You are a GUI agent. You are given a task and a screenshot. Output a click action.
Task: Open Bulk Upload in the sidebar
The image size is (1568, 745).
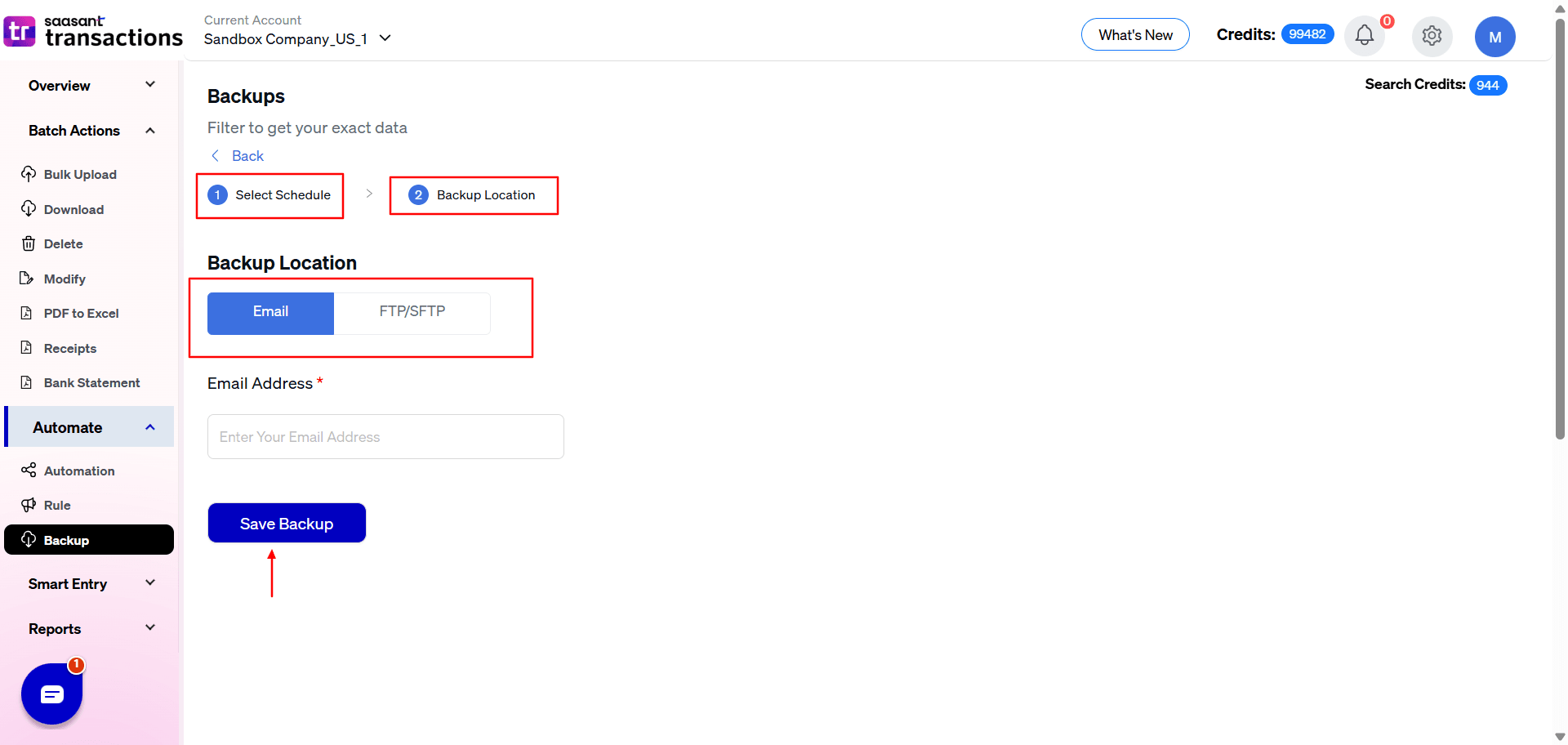[x=80, y=174]
